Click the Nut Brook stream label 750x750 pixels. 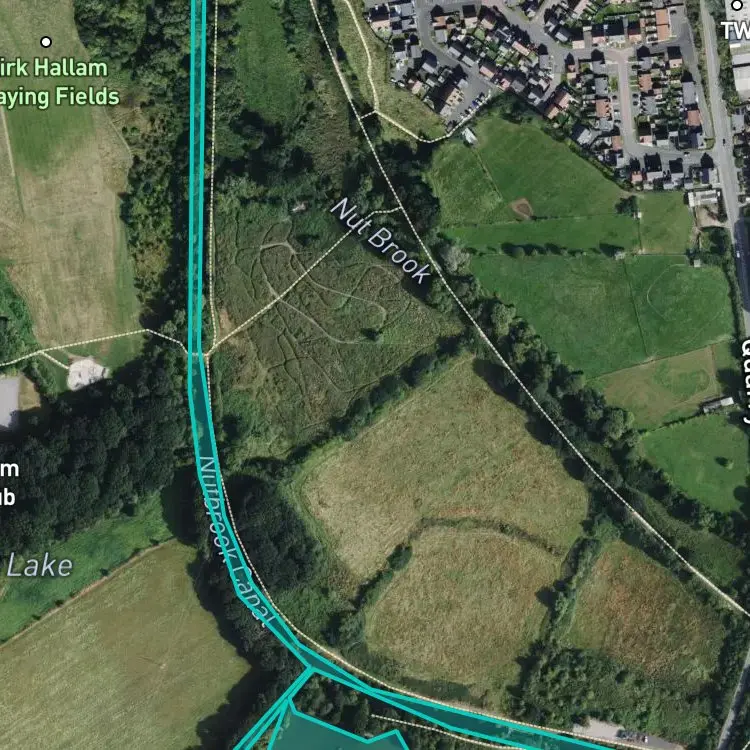click(380, 241)
